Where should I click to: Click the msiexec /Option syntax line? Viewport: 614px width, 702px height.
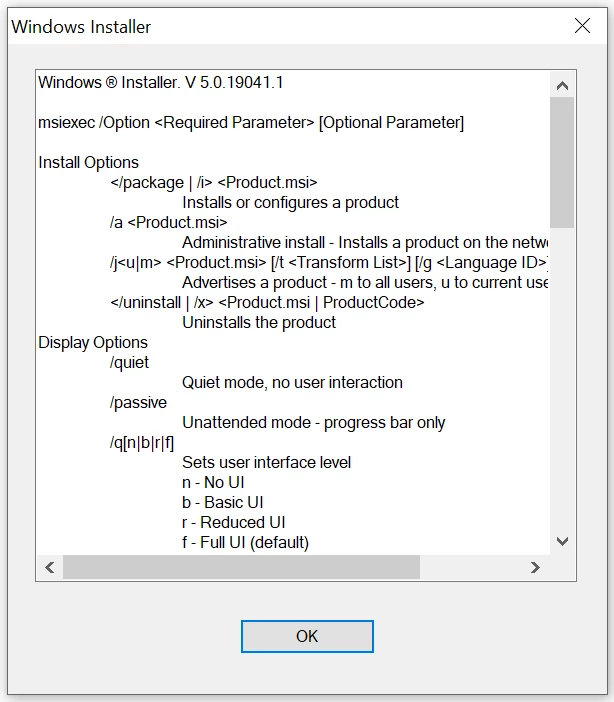click(251, 122)
